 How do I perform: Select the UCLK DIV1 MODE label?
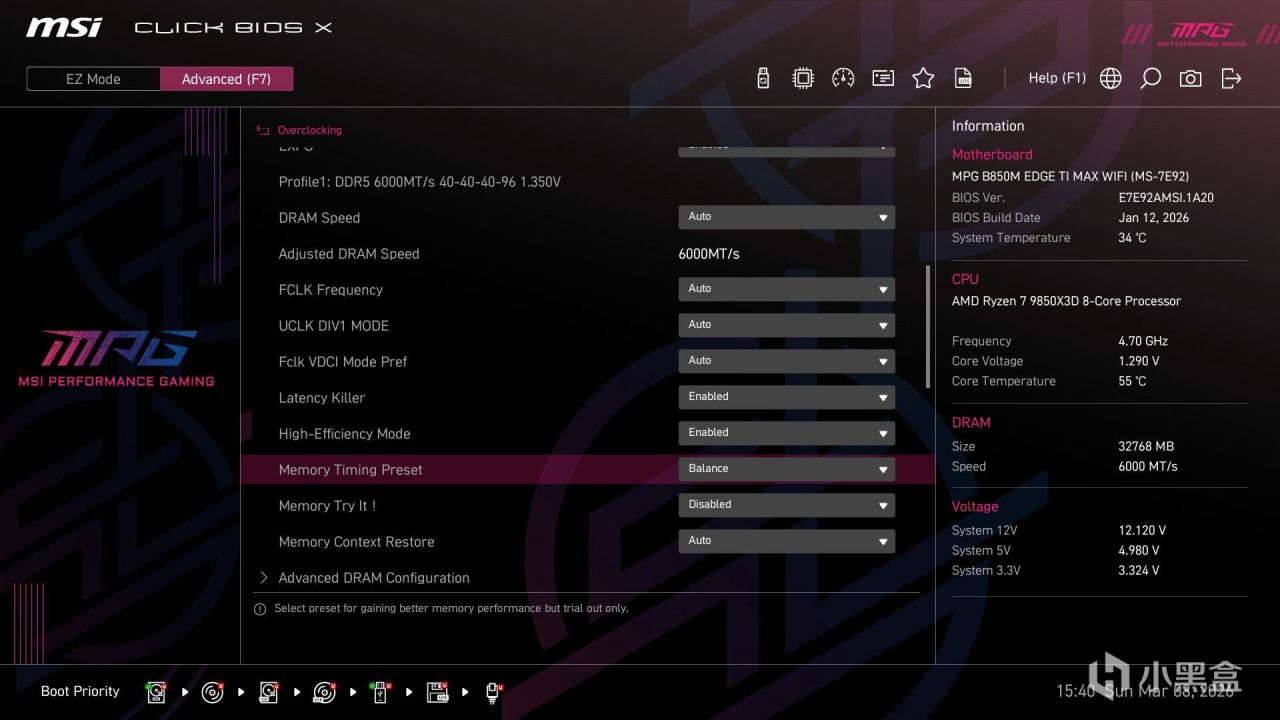point(334,326)
